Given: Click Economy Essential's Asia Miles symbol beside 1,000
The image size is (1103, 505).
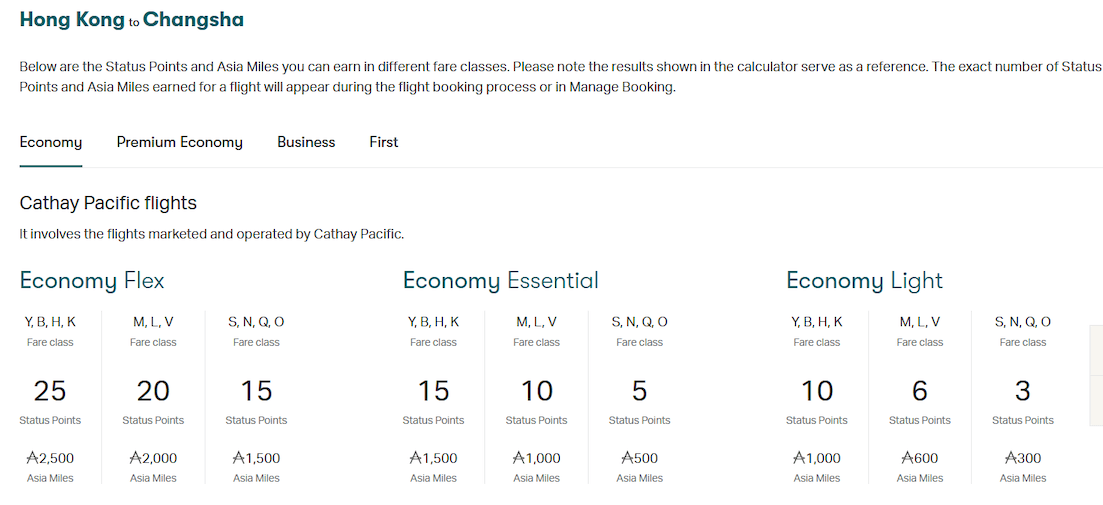Looking at the screenshot, I should 518,458.
